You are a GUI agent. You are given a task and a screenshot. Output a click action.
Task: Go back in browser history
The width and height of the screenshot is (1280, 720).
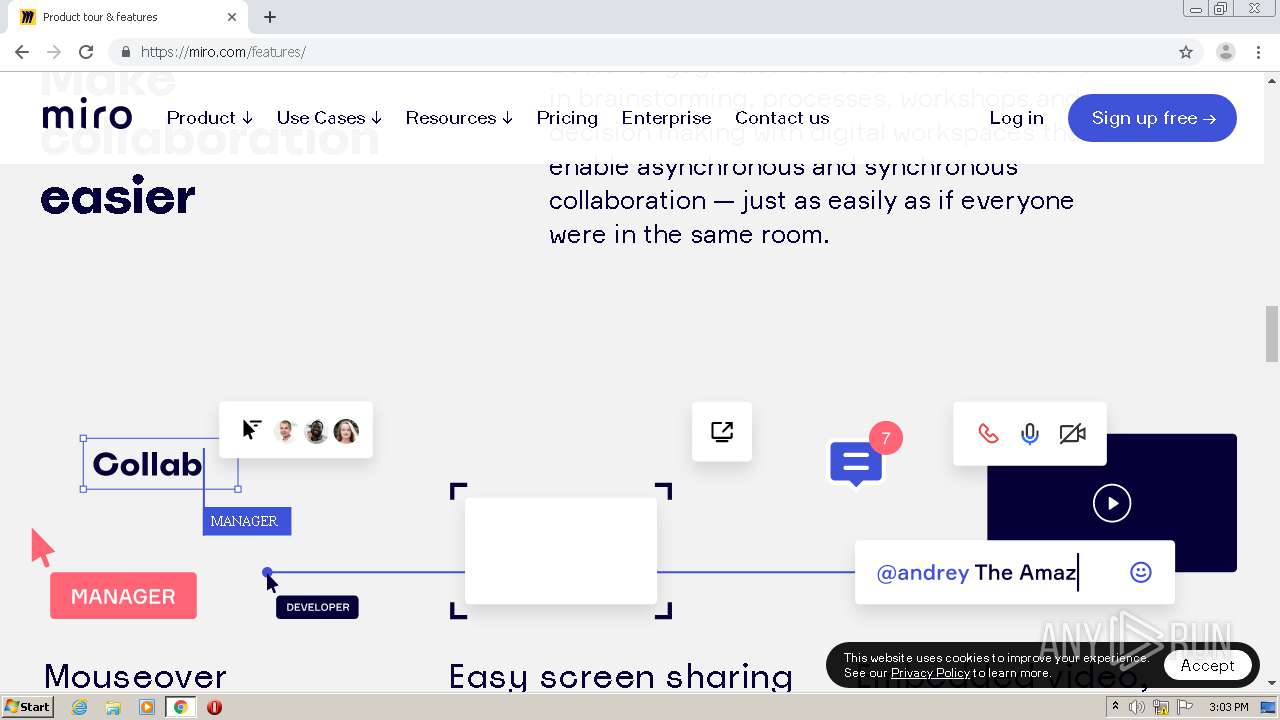[x=22, y=52]
